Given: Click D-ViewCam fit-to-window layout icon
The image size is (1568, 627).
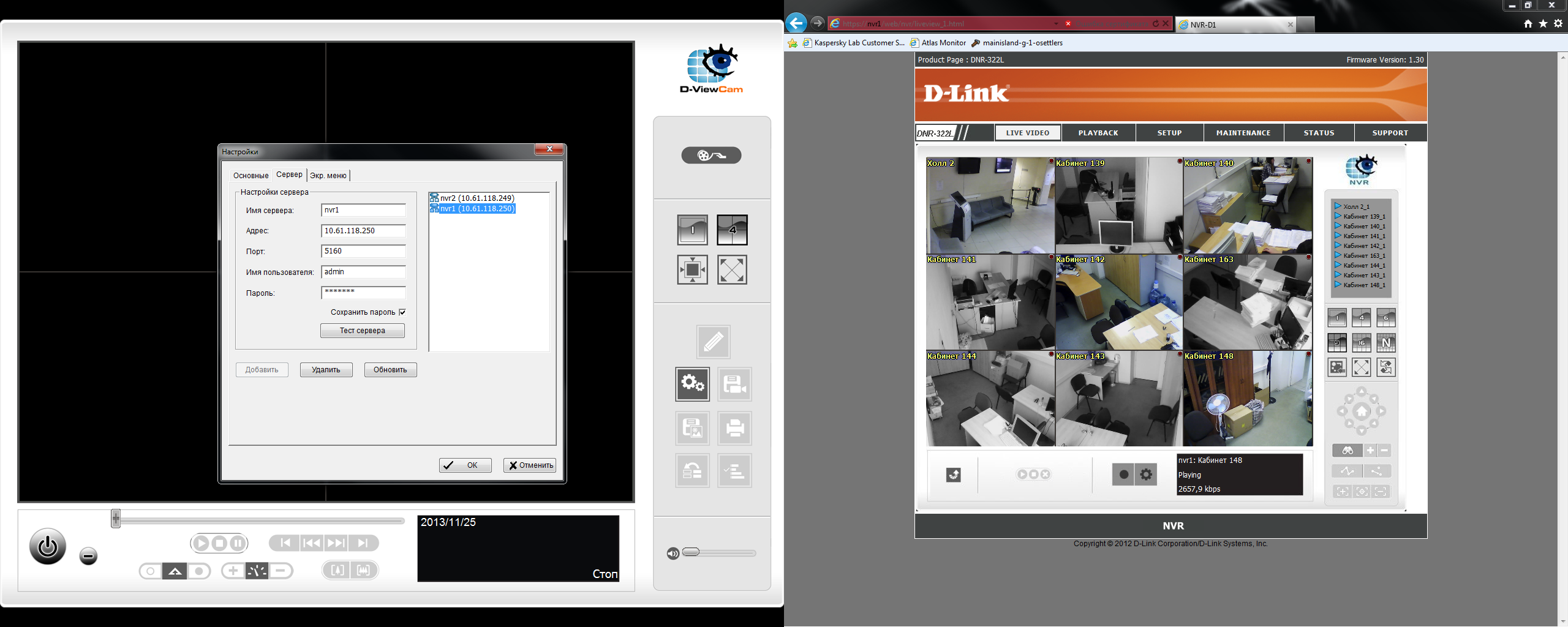Looking at the screenshot, I should (x=693, y=270).
